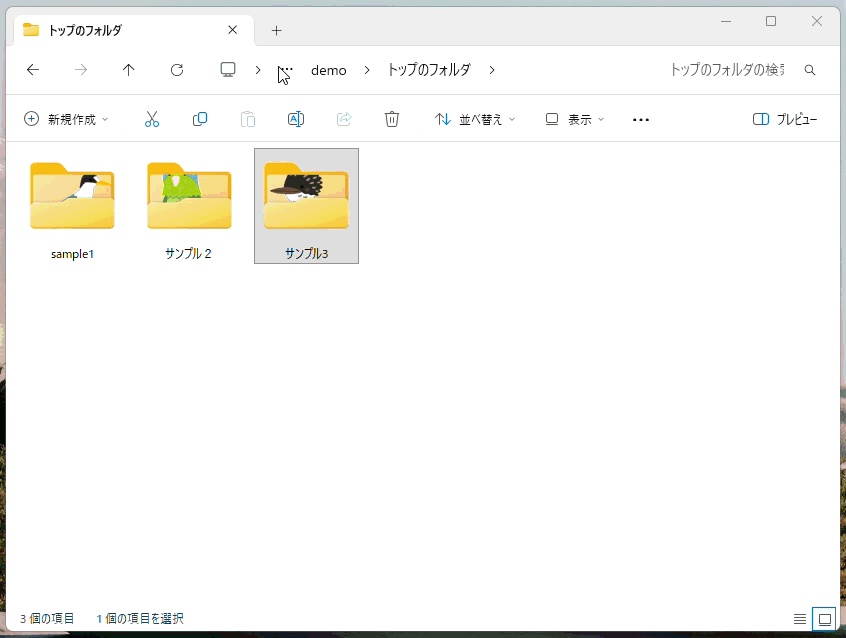Toggle large thumbnail view at bottom right
This screenshot has height=638, width=846.
824,618
